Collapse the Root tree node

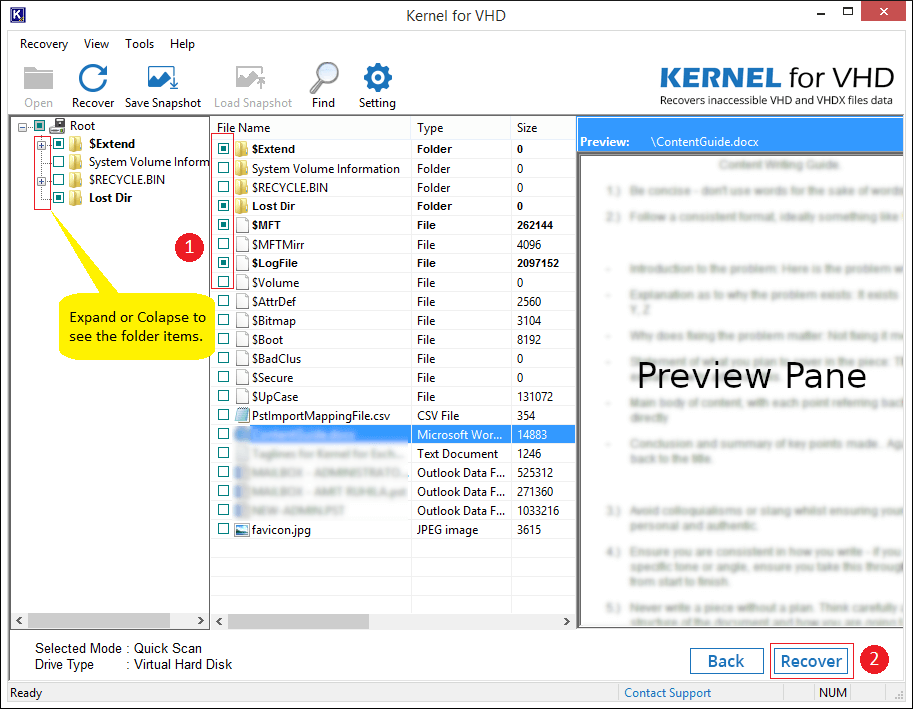pyautogui.click(x=22, y=126)
